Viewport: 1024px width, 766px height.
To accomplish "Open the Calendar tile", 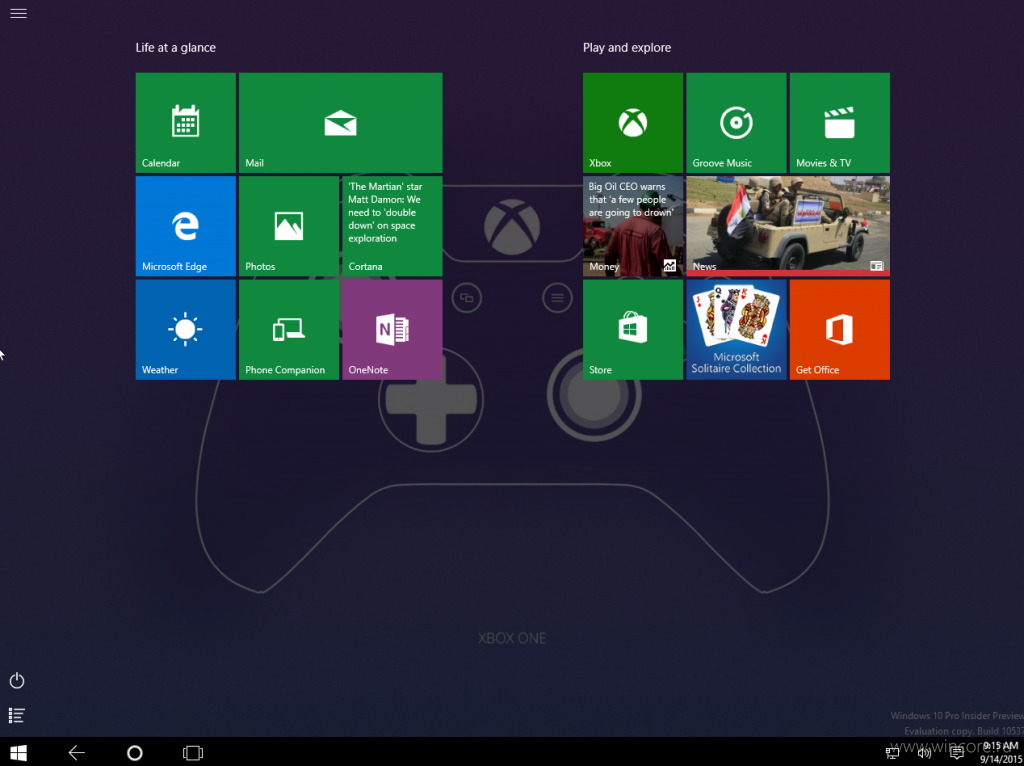I will 185,123.
